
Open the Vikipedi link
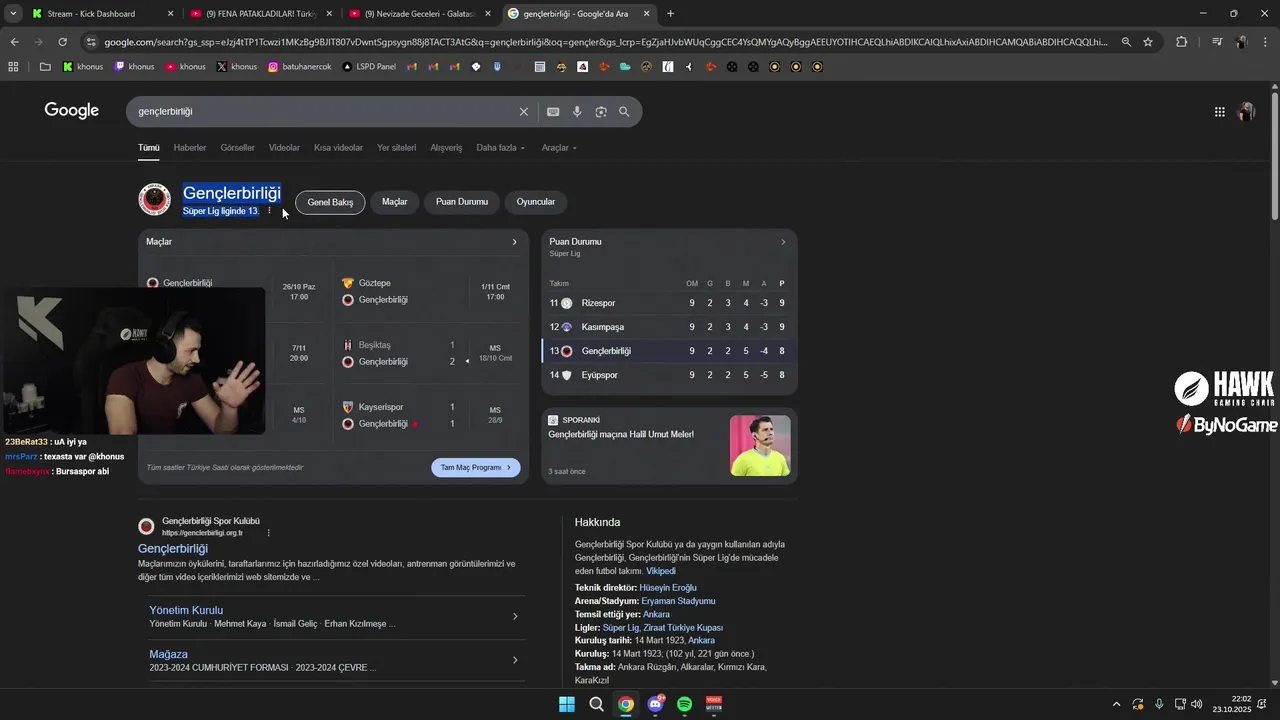tap(661, 571)
